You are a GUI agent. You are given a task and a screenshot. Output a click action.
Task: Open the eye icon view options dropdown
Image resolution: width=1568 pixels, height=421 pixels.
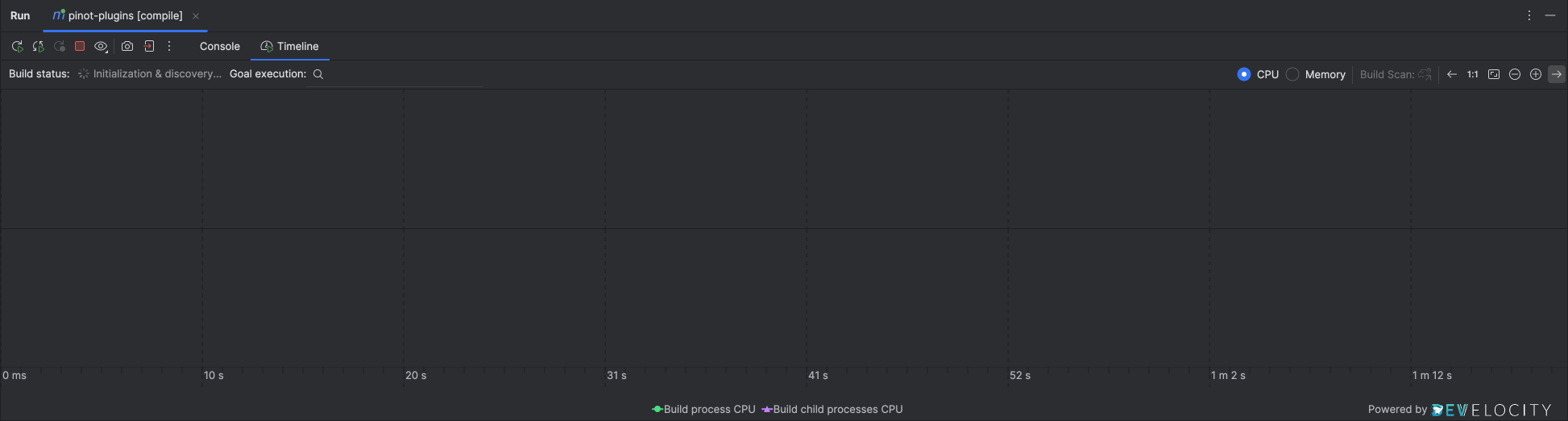pyautogui.click(x=101, y=47)
